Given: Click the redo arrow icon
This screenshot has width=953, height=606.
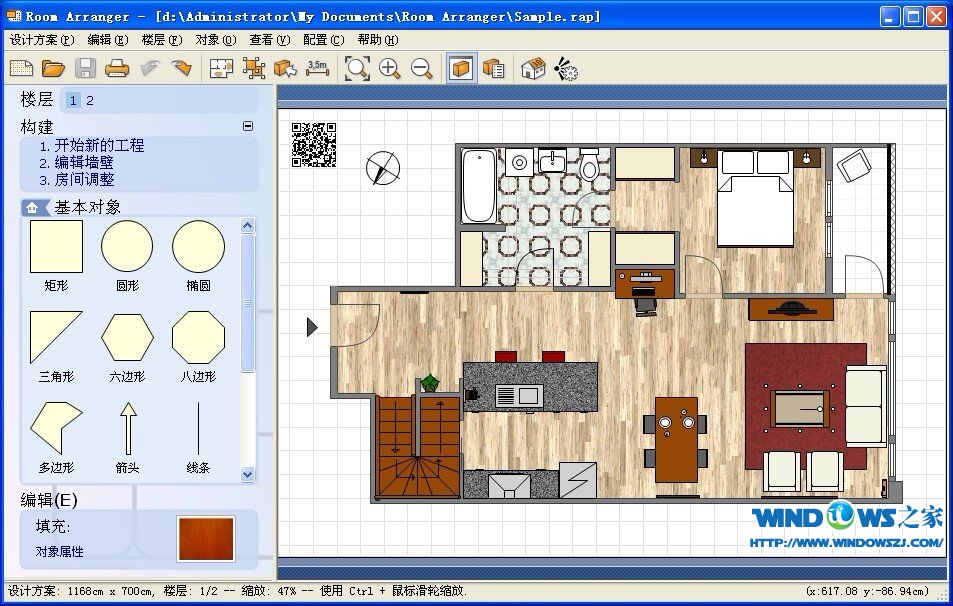Looking at the screenshot, I should [181, 68].
